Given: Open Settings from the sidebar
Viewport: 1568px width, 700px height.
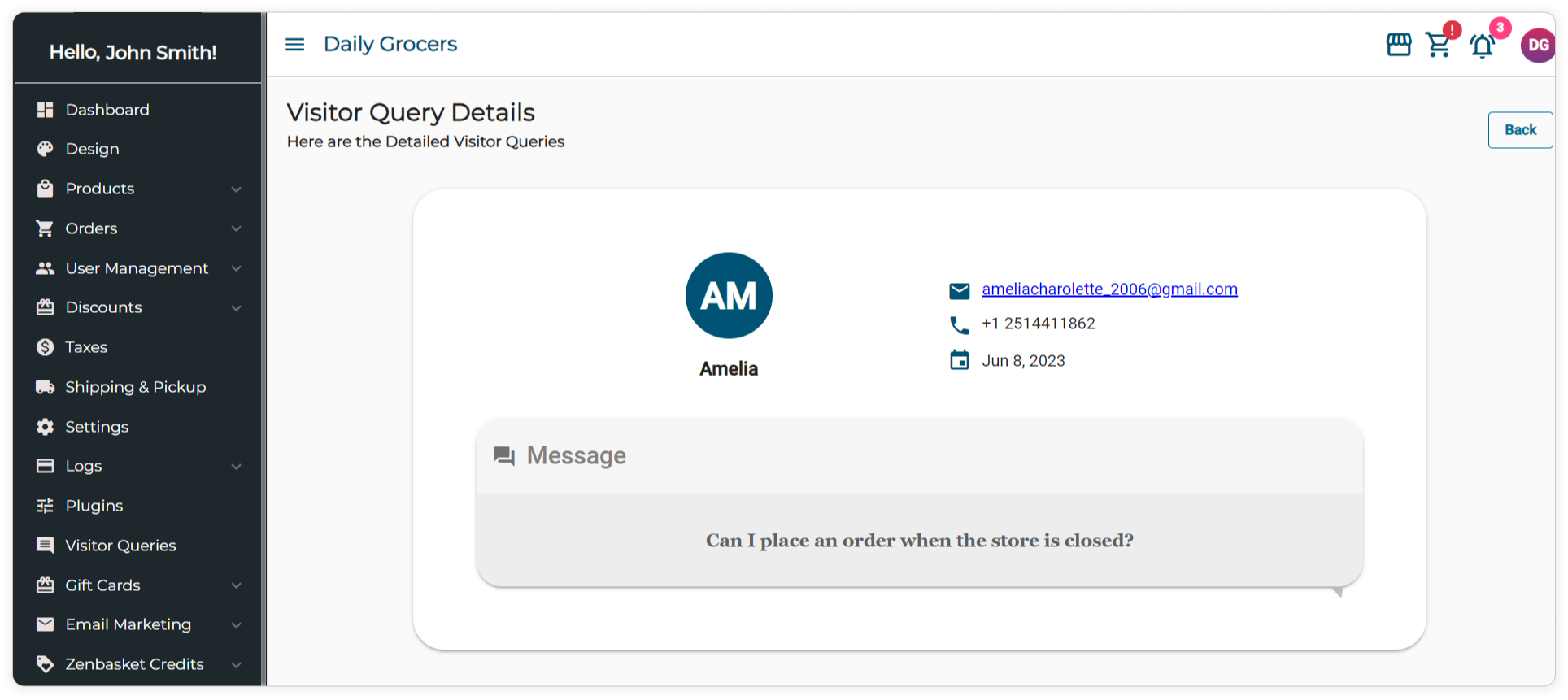Looking at the screenshot, I should (97, 427).
